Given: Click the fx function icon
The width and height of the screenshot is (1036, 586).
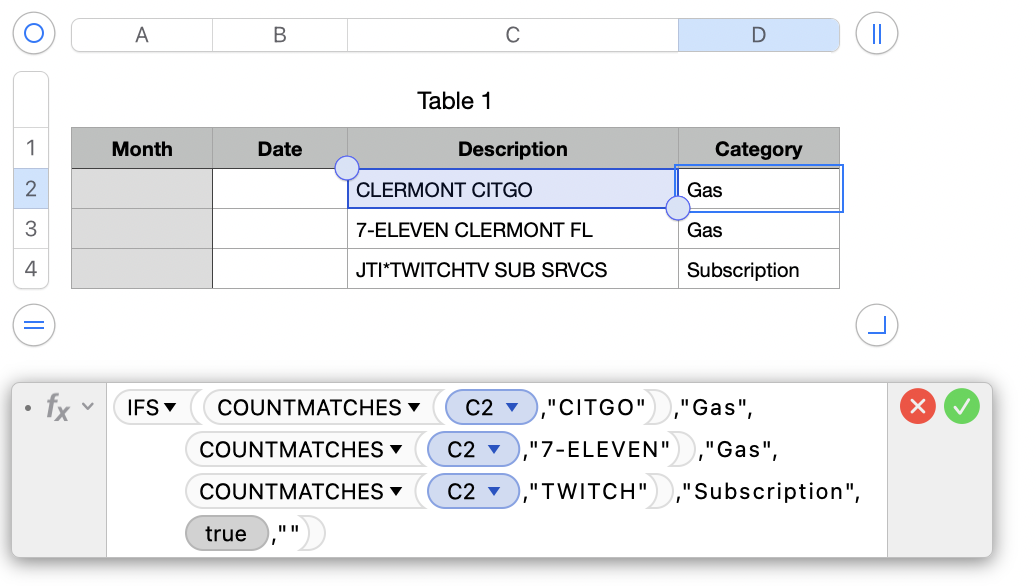Looking at the screenshot, I should click(58, 407).
